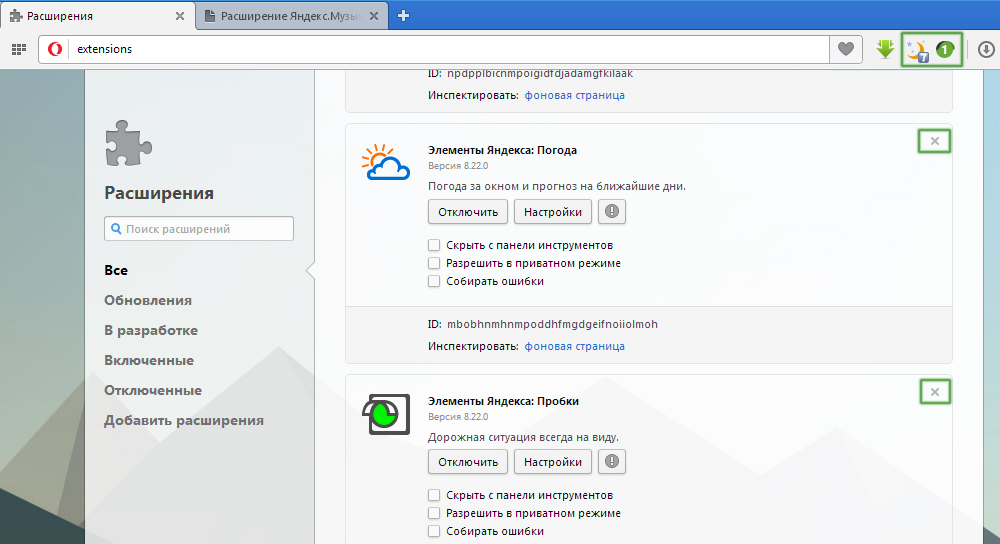Remove the Погода extension with X

click(x=934, y=141)
